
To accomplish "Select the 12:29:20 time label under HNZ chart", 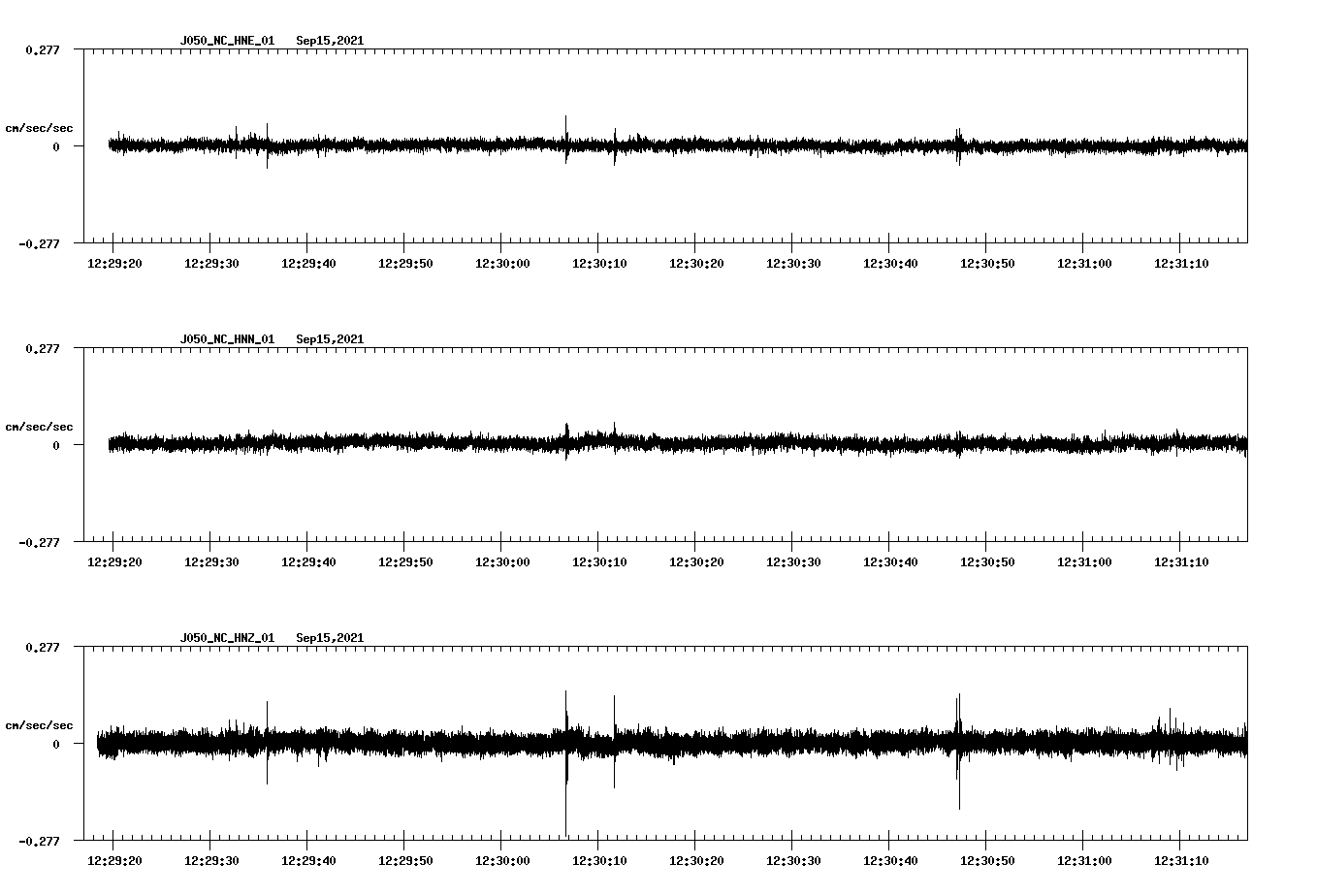I will pos(113,861).
